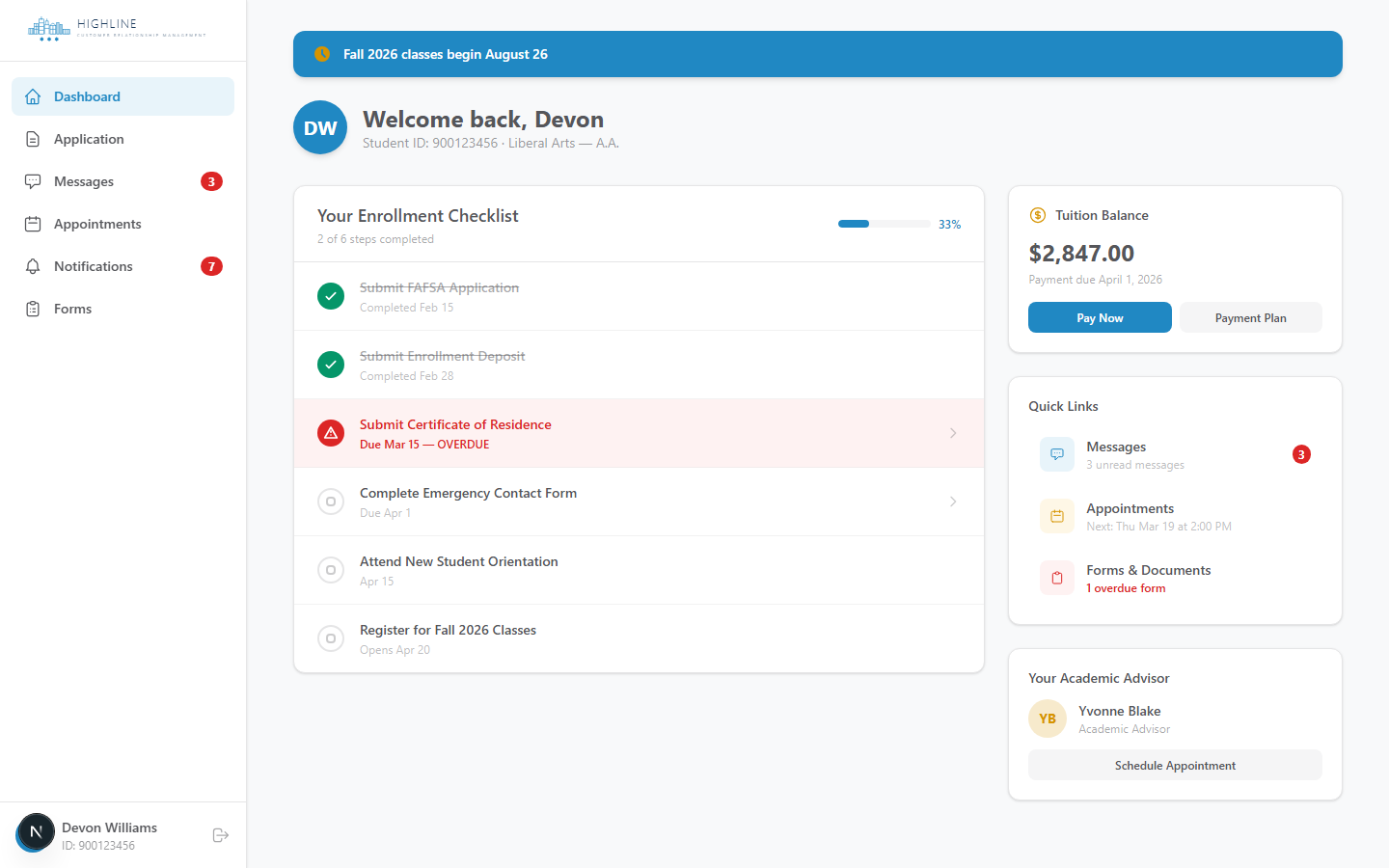Image resolution: width=1389 pixels, height=868 pixels.
Task: Click the DW avatar next to the welcome message
Action: pyautogui.click(x=319, y=126)
